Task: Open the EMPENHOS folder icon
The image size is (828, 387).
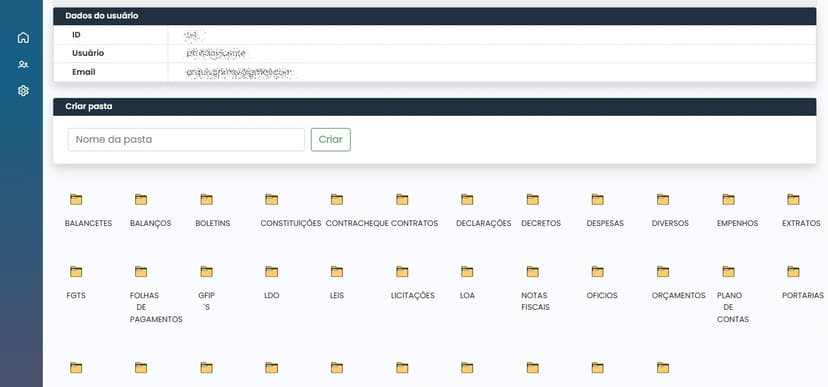Action: pos(729,200)
